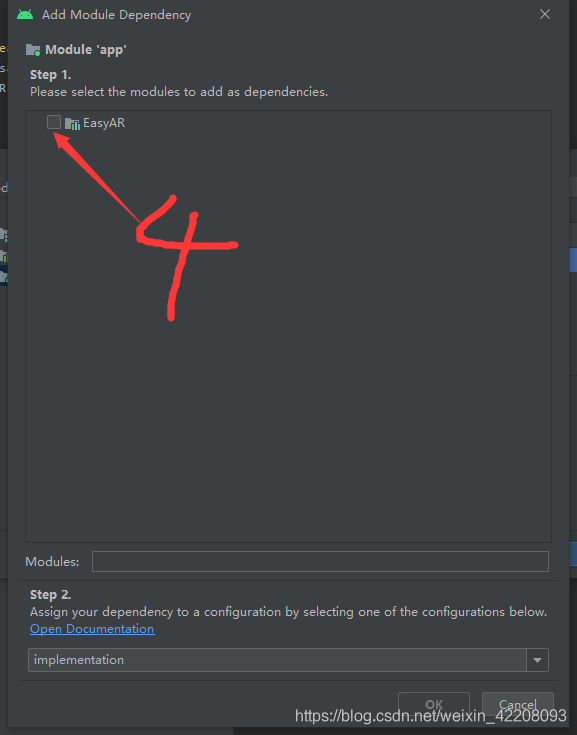Click the Add Module Dependency title text
The image size is (577, 735).
coord(117,15)
